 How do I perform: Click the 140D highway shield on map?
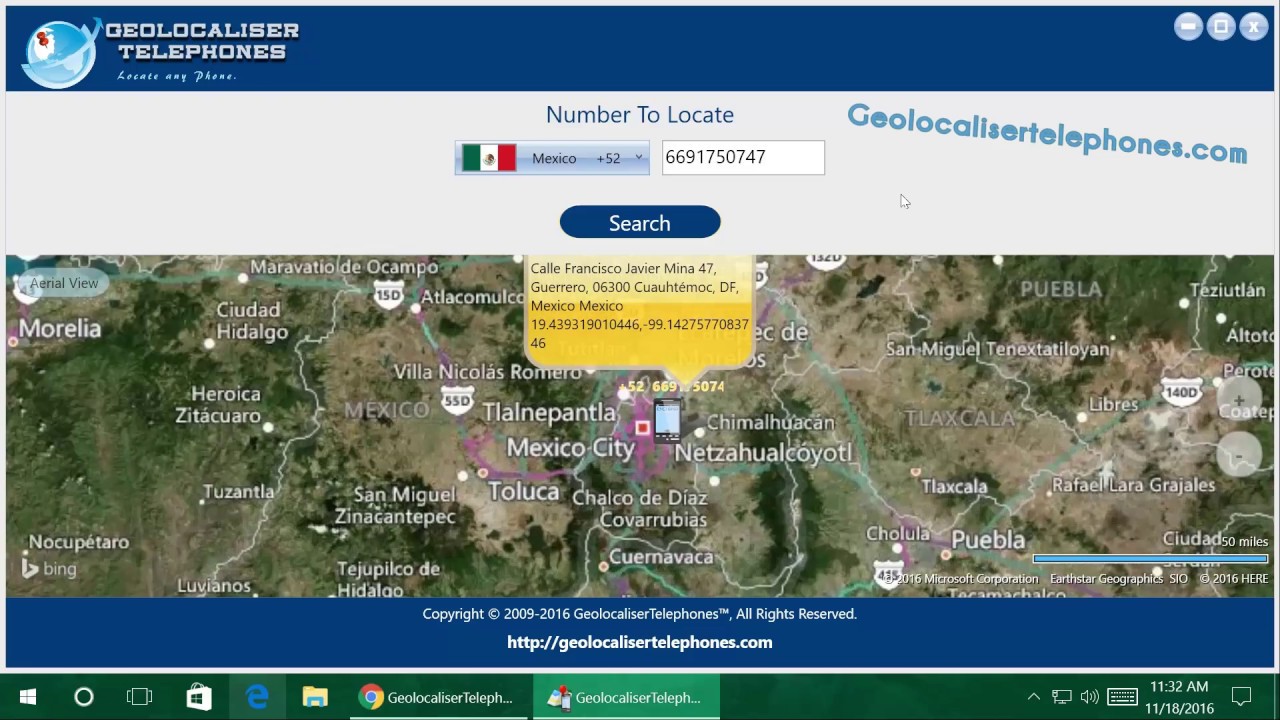1182,390
